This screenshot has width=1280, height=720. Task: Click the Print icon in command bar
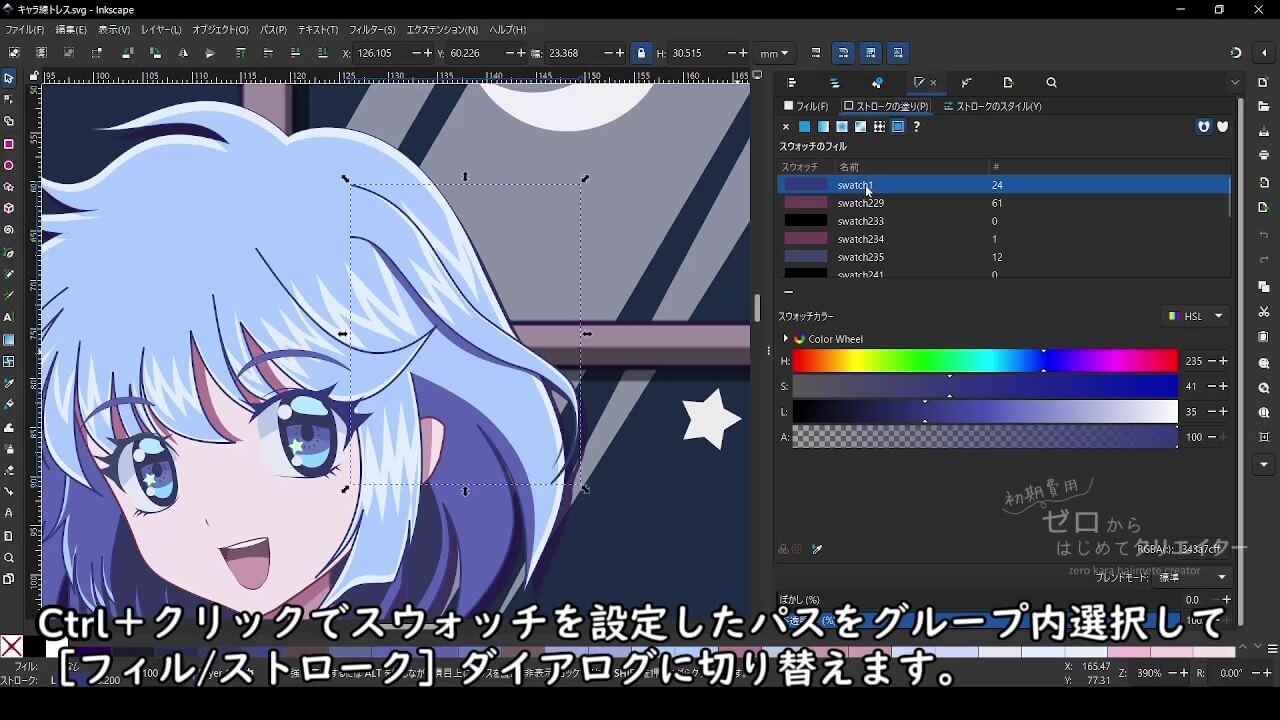pos(1264,155)
